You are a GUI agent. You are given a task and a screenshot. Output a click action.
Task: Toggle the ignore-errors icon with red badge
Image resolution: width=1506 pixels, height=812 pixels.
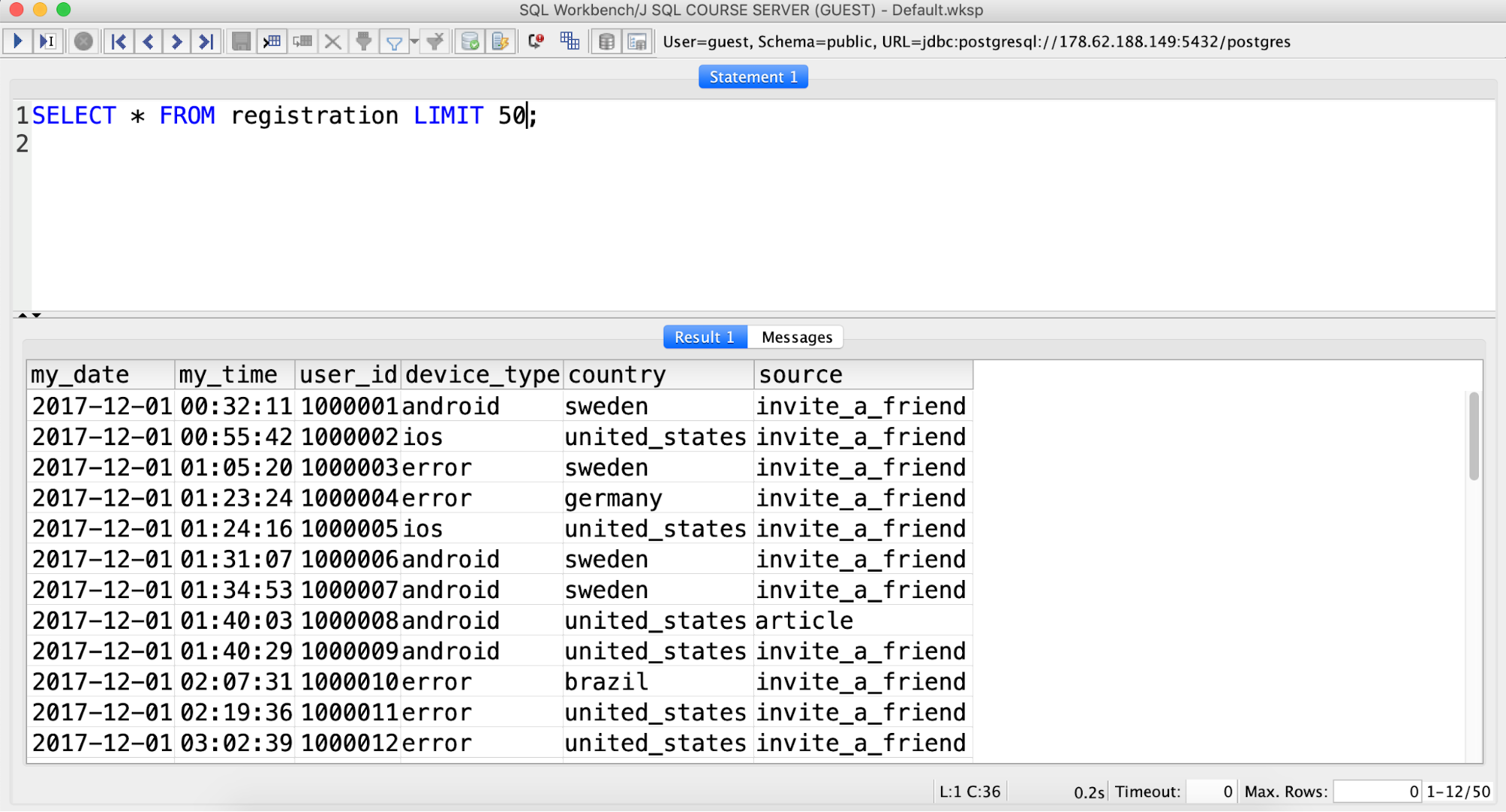pyautogui.click(x=536, y=41)
